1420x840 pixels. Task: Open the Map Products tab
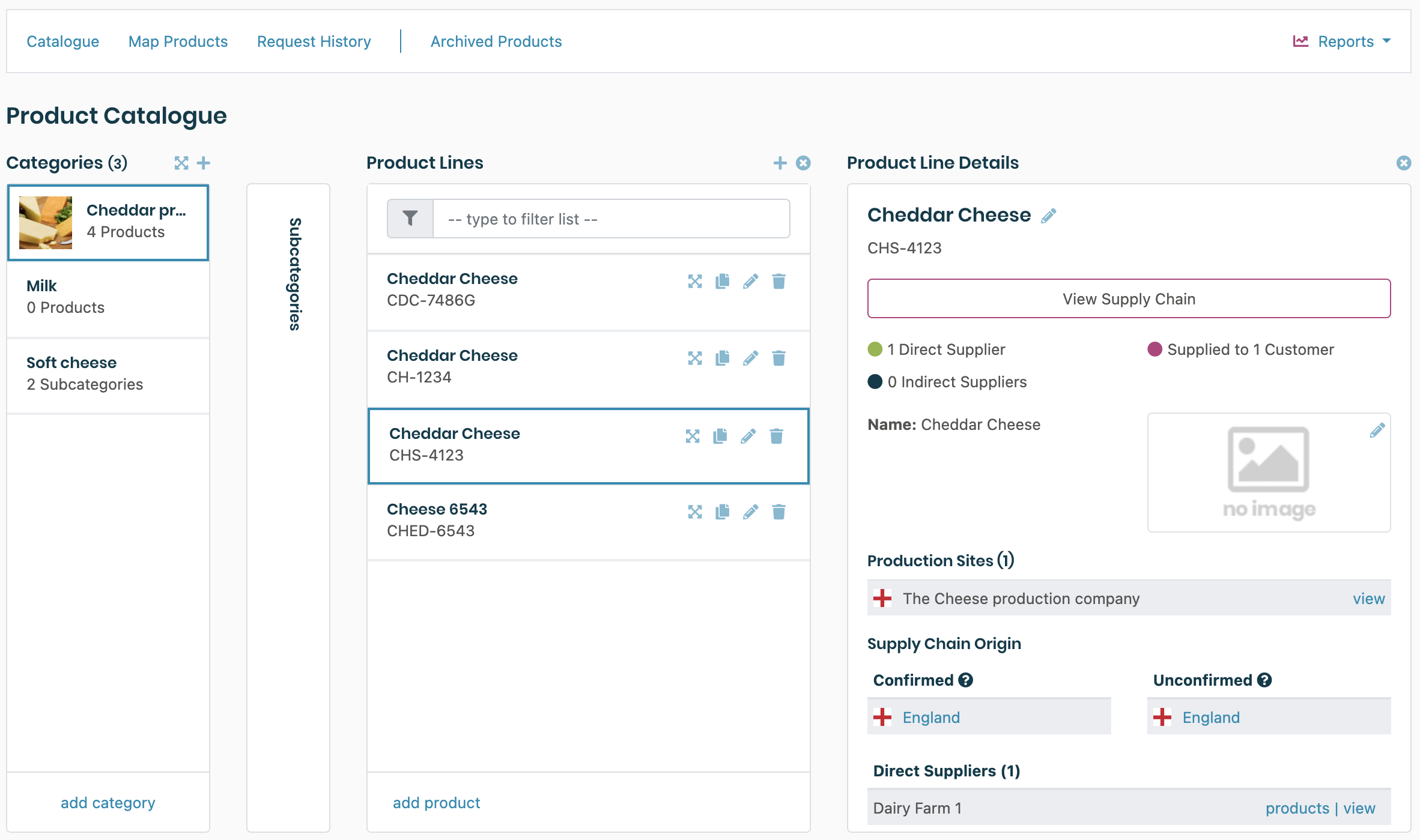(x=178, y=41)
